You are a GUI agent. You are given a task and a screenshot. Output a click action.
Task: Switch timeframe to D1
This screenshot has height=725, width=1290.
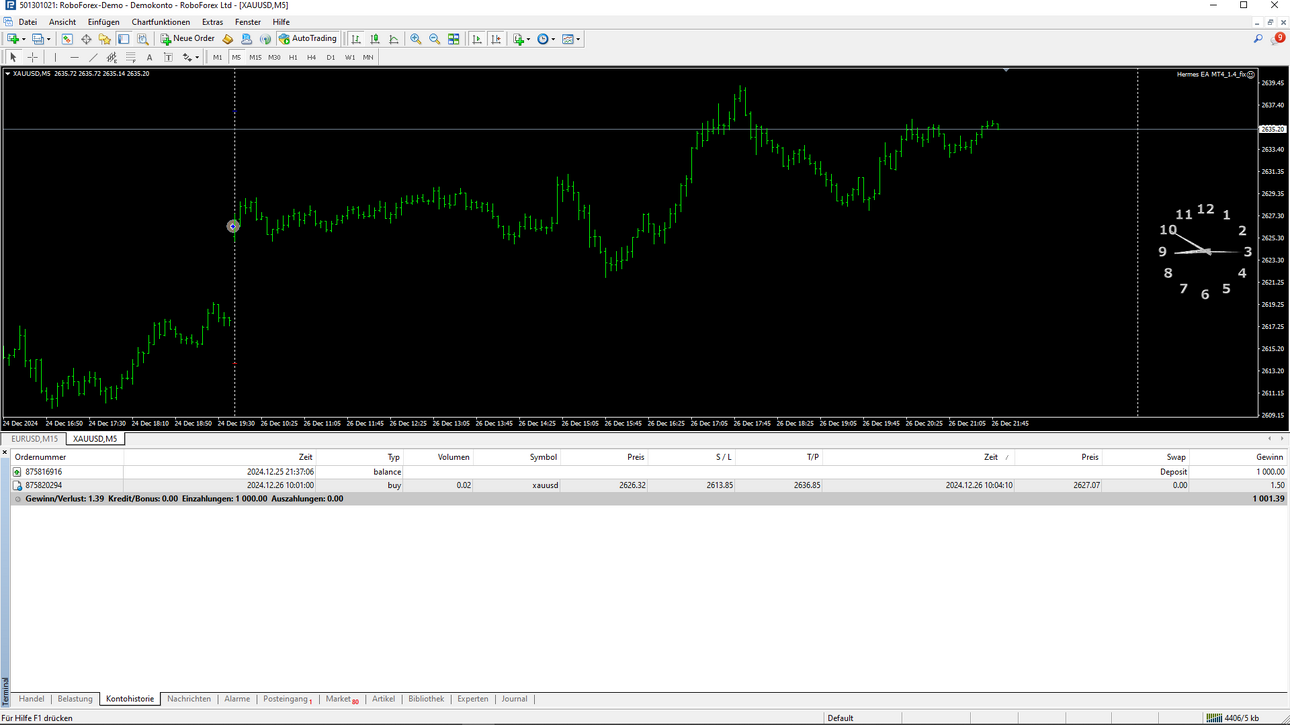pos(330,58)
